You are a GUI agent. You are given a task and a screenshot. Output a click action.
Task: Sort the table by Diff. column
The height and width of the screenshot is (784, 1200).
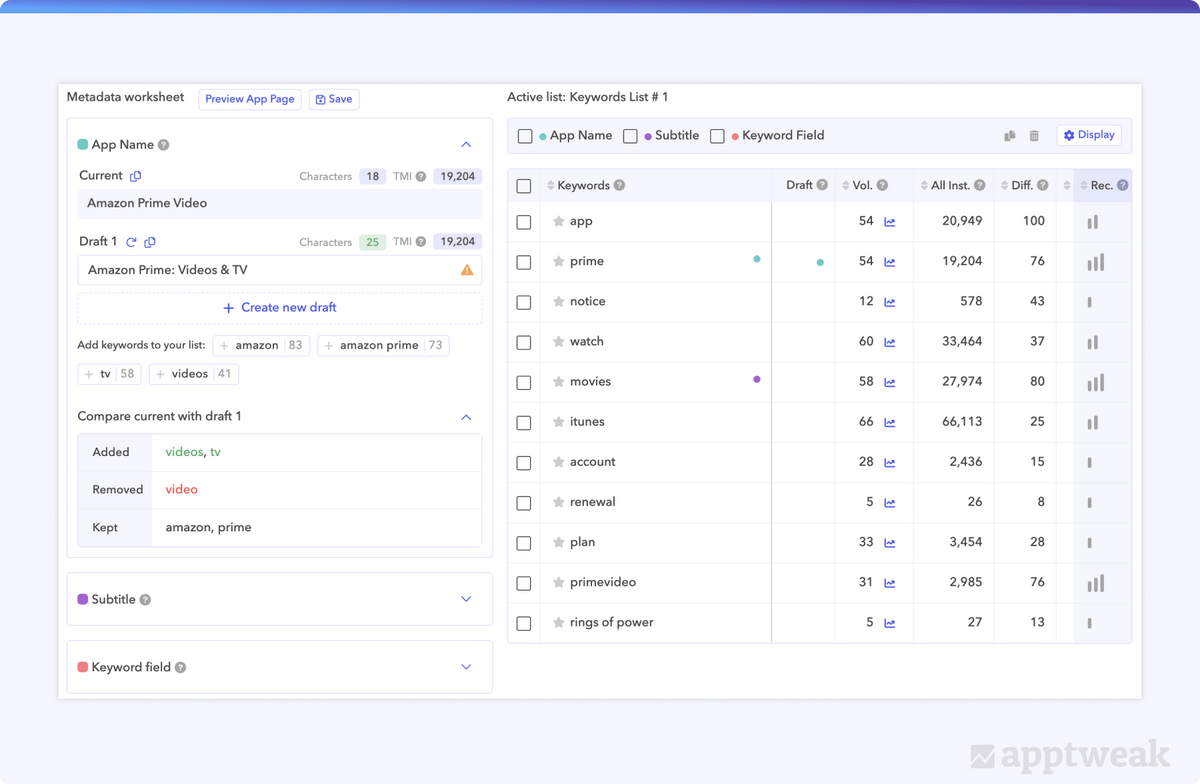pyautogui.click(x=1004, y=186)
